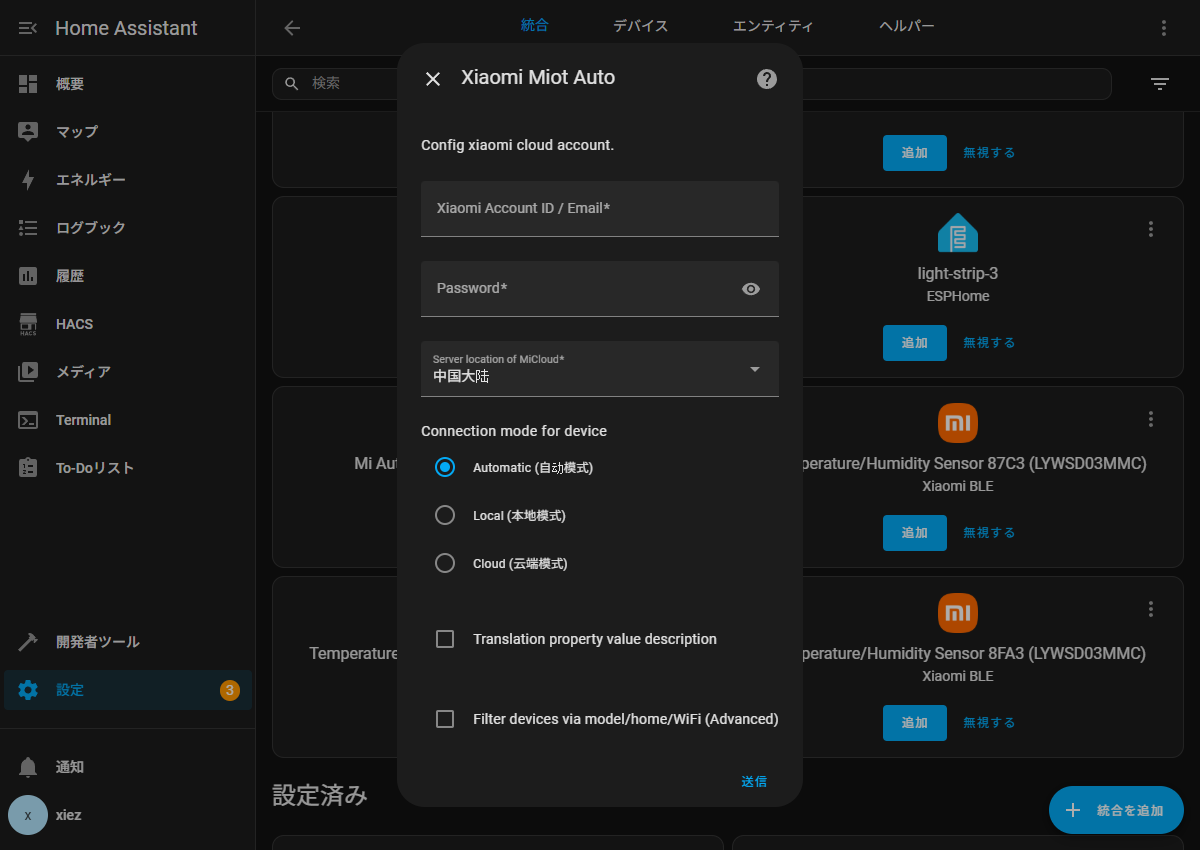Submit the form with 送信
The image size is (1200, 850).
click(x=754, y=782)
